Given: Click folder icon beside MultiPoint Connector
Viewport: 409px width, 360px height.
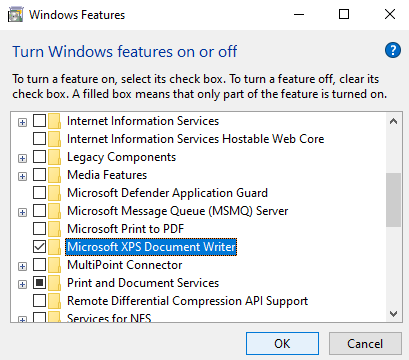Looking at the screenshot, I should point(54,265).
